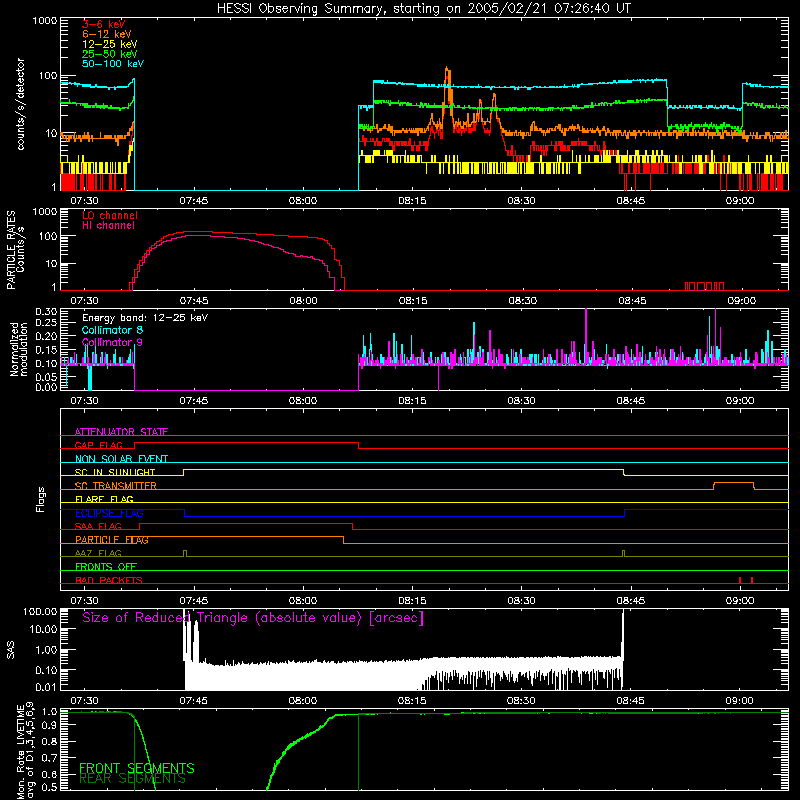Click the '100.00' tick value on the SAS axis

(x=40, y=612)
